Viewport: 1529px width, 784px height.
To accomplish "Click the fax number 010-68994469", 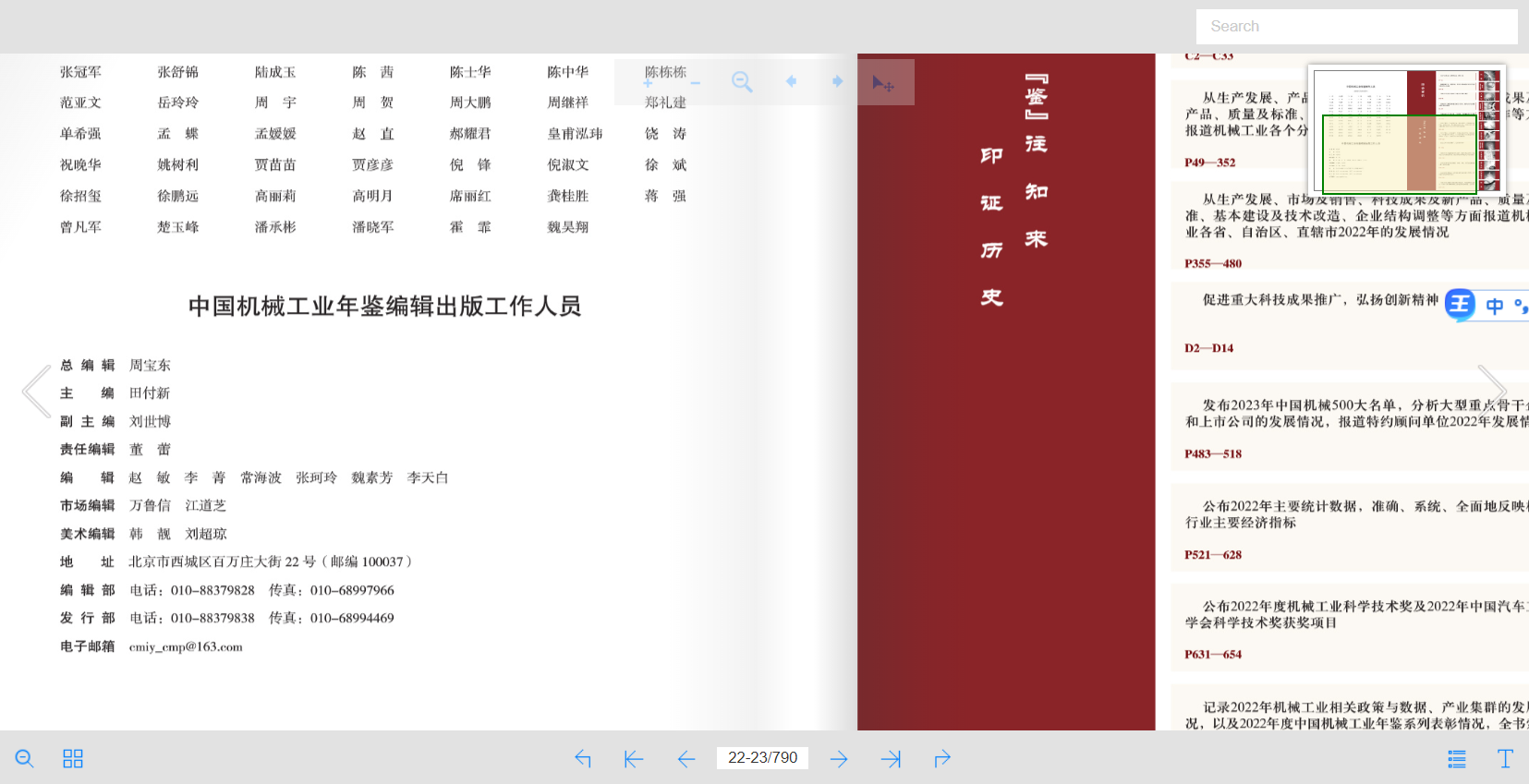I will (352, 619).
